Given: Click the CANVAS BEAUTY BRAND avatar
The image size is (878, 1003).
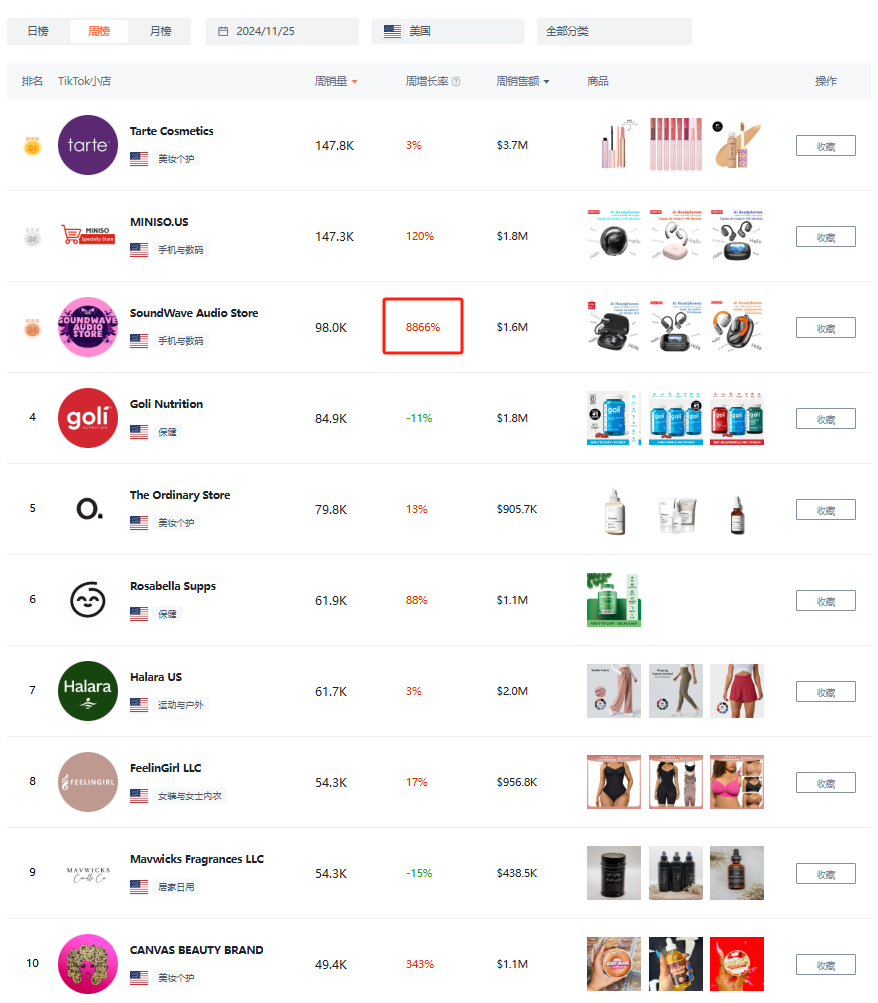Looking at the screenshot, I should (88, 964).
